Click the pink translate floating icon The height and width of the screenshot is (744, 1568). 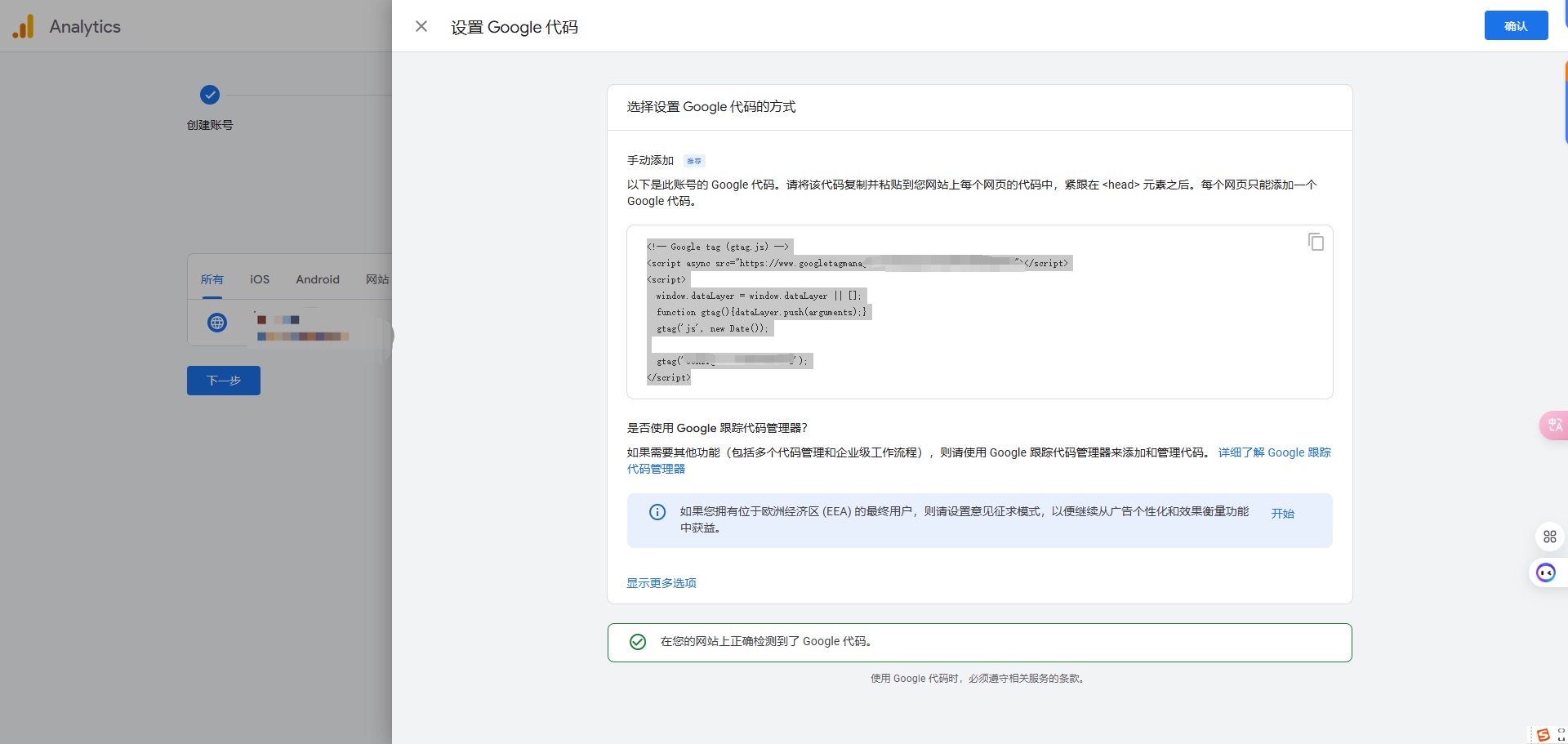point(1553,425)
